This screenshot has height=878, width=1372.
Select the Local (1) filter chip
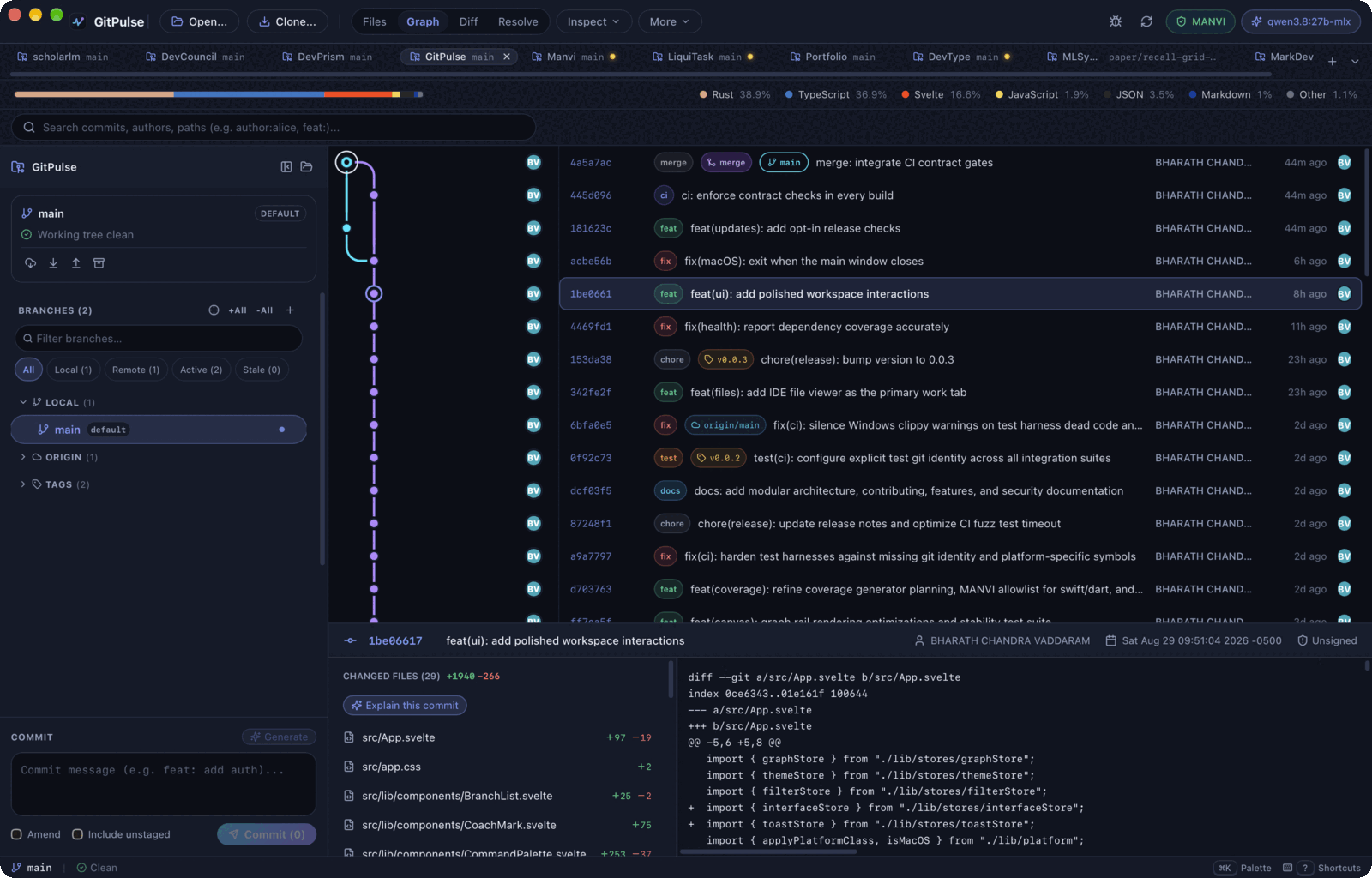pos(73,370)
